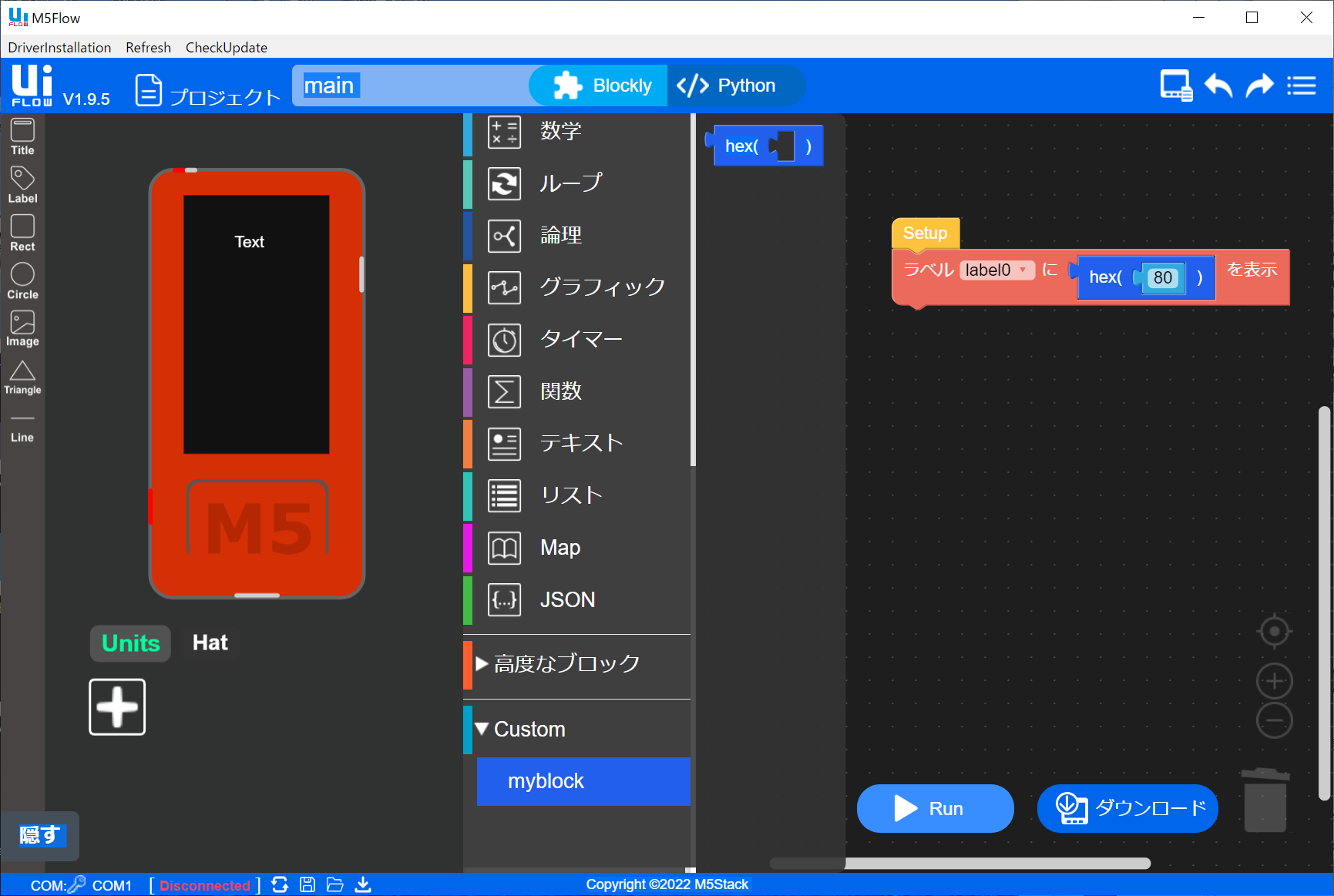The image size is (1334, 896).
Task: Click the block category list scrollbar
Action: pyautogui.click(x=693, y=290)
